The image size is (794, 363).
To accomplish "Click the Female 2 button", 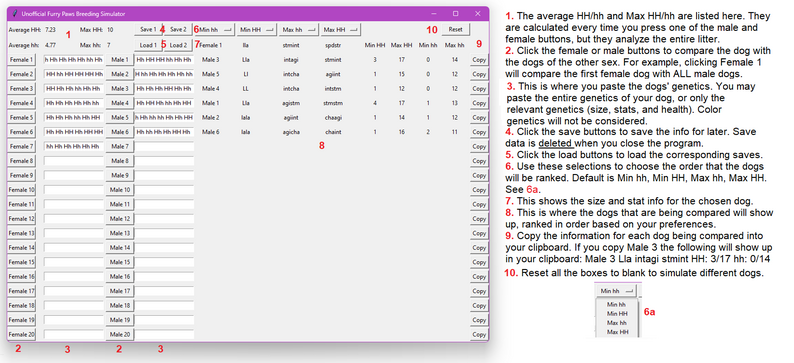I will pyautogui.click(x=21, y=74).
